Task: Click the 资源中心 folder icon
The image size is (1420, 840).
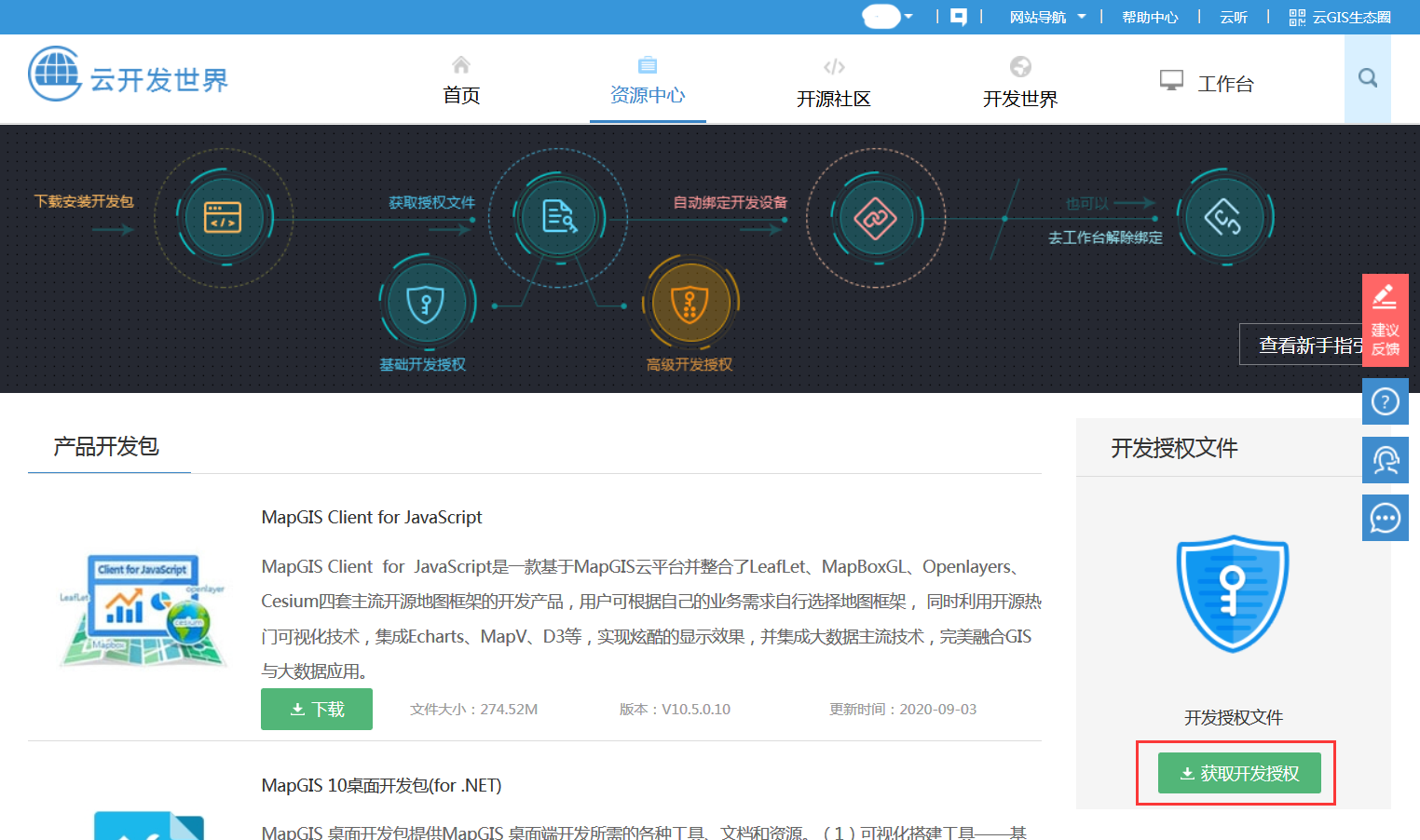Action: 648,64
